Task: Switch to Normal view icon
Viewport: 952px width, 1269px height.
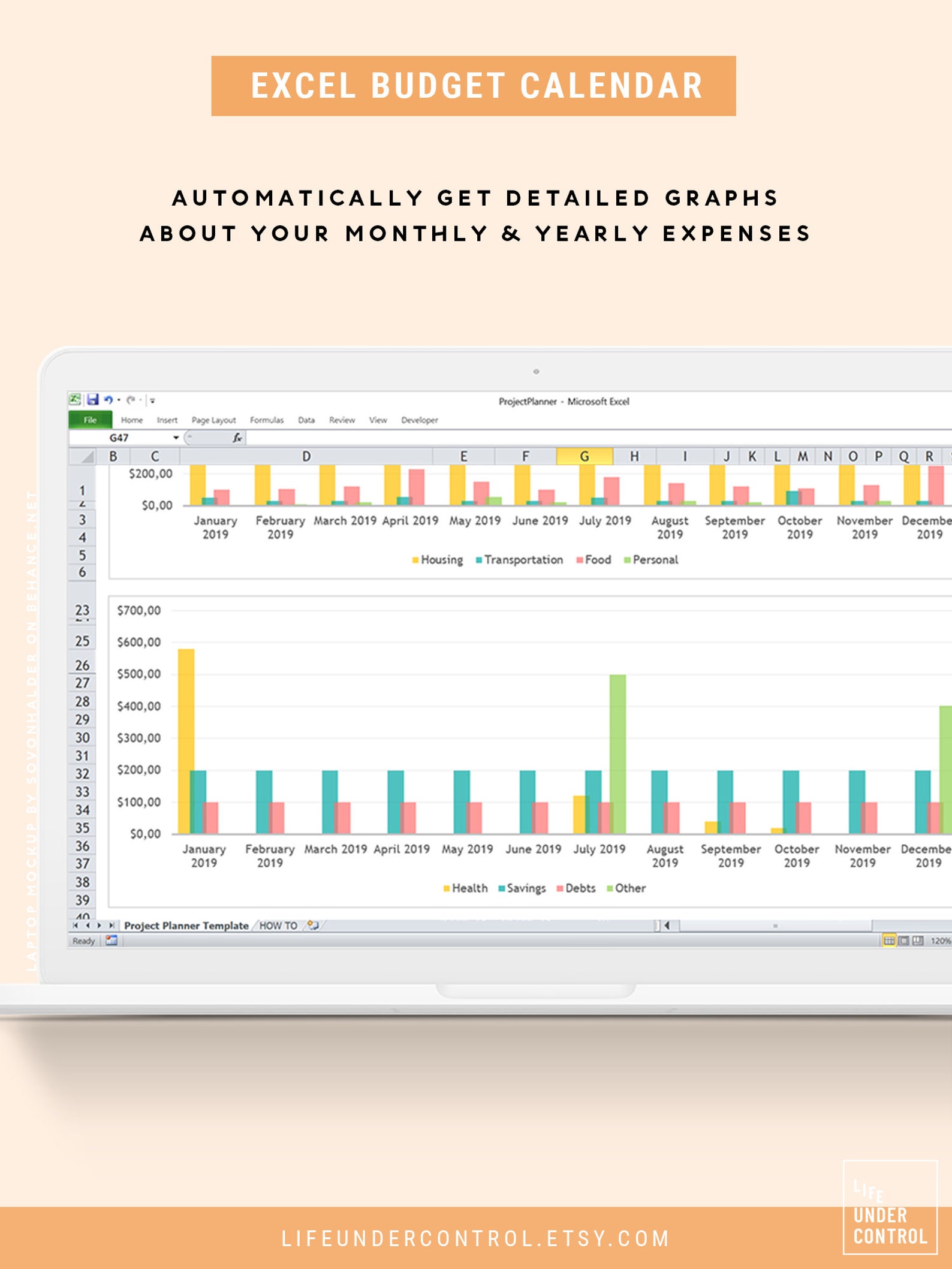Action: click(890, 941)
